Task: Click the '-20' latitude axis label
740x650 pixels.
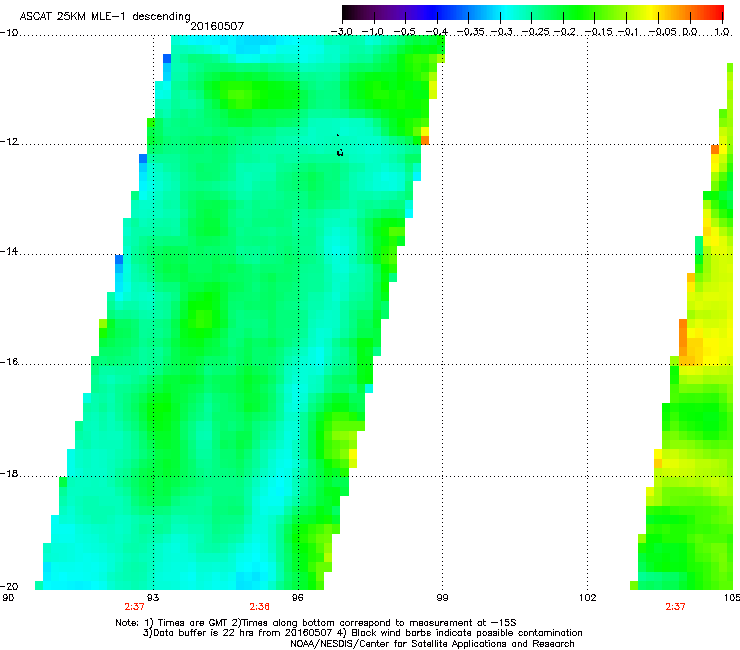Action: pyautogui.click(x=9, y=586)
